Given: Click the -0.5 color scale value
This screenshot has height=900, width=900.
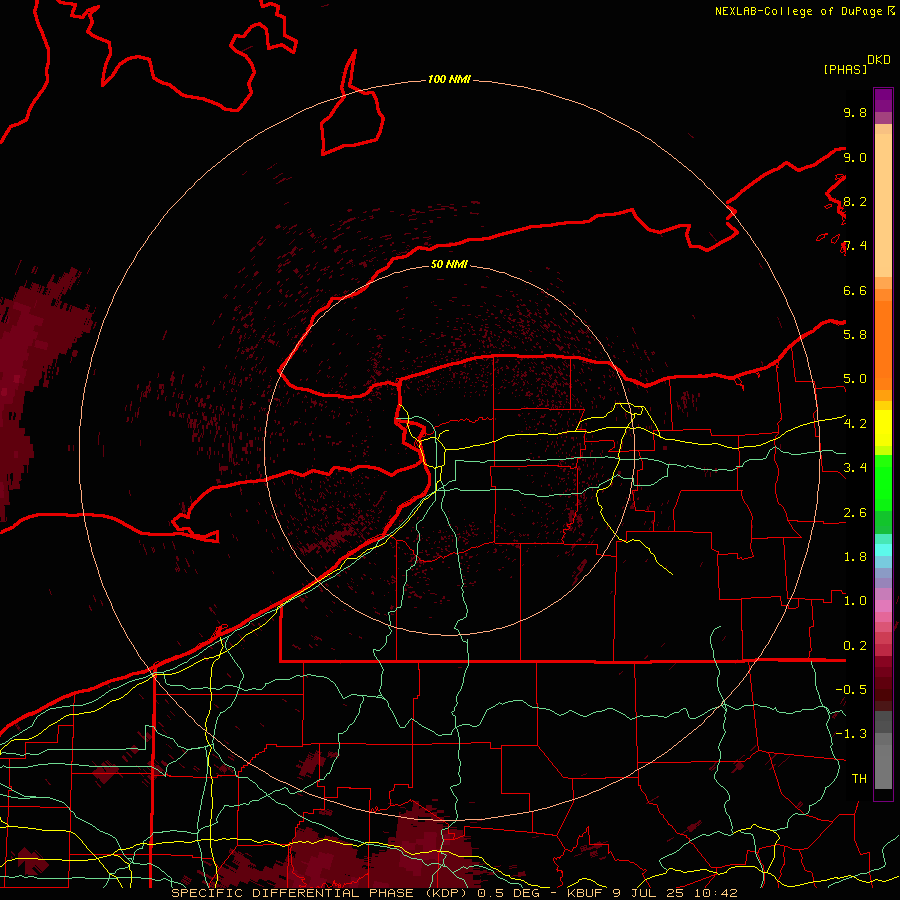Looking at the screenshot, I should pyautogui.click(x=851, y=689).
